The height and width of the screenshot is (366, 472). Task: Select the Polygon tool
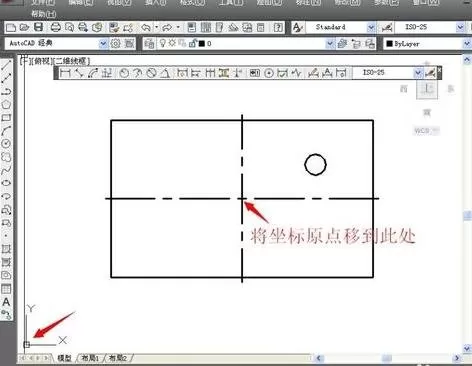click(6, 104)
